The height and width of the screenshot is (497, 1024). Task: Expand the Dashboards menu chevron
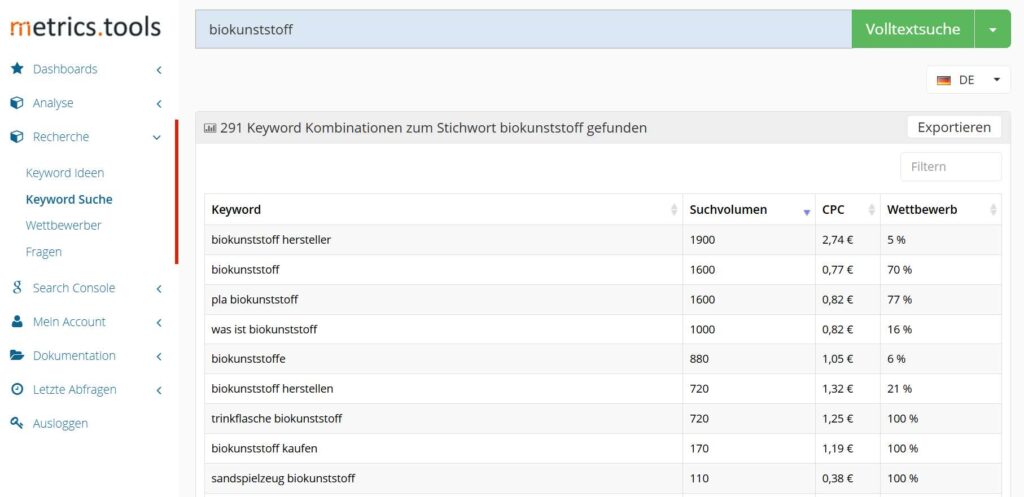159,69
